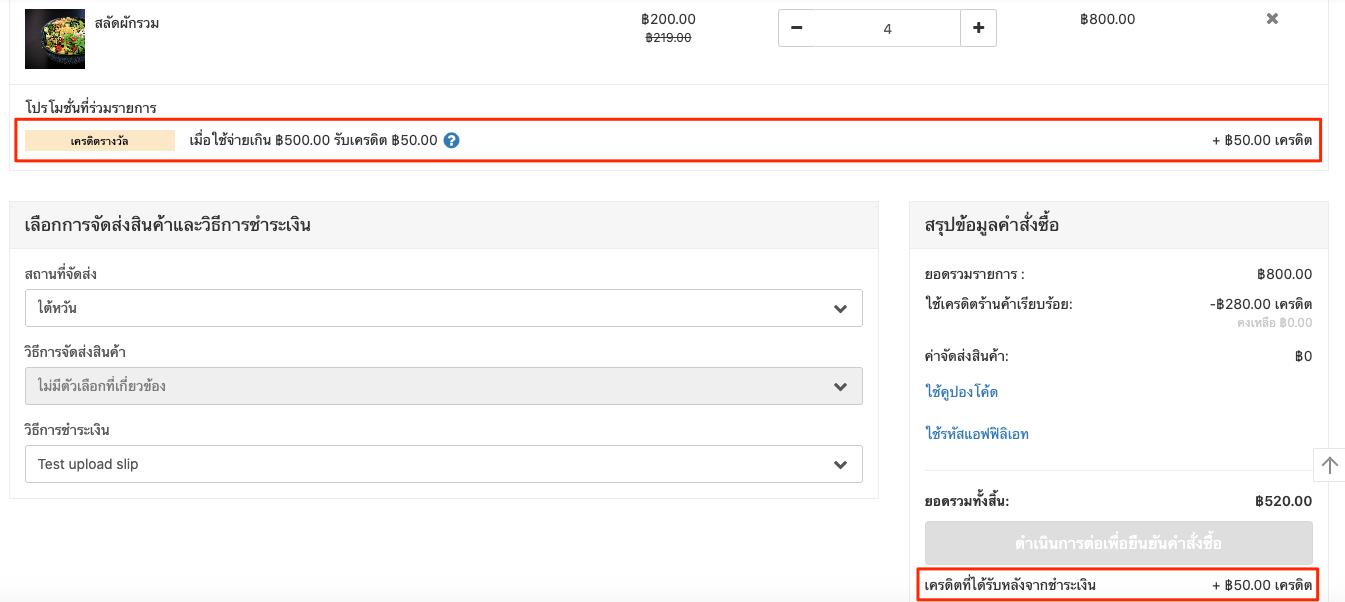Click the ยอดรวมทั้งสิ้น total ฿520.00
This screenshot has height=602, width=1345.
click(x=1284, y=502)
